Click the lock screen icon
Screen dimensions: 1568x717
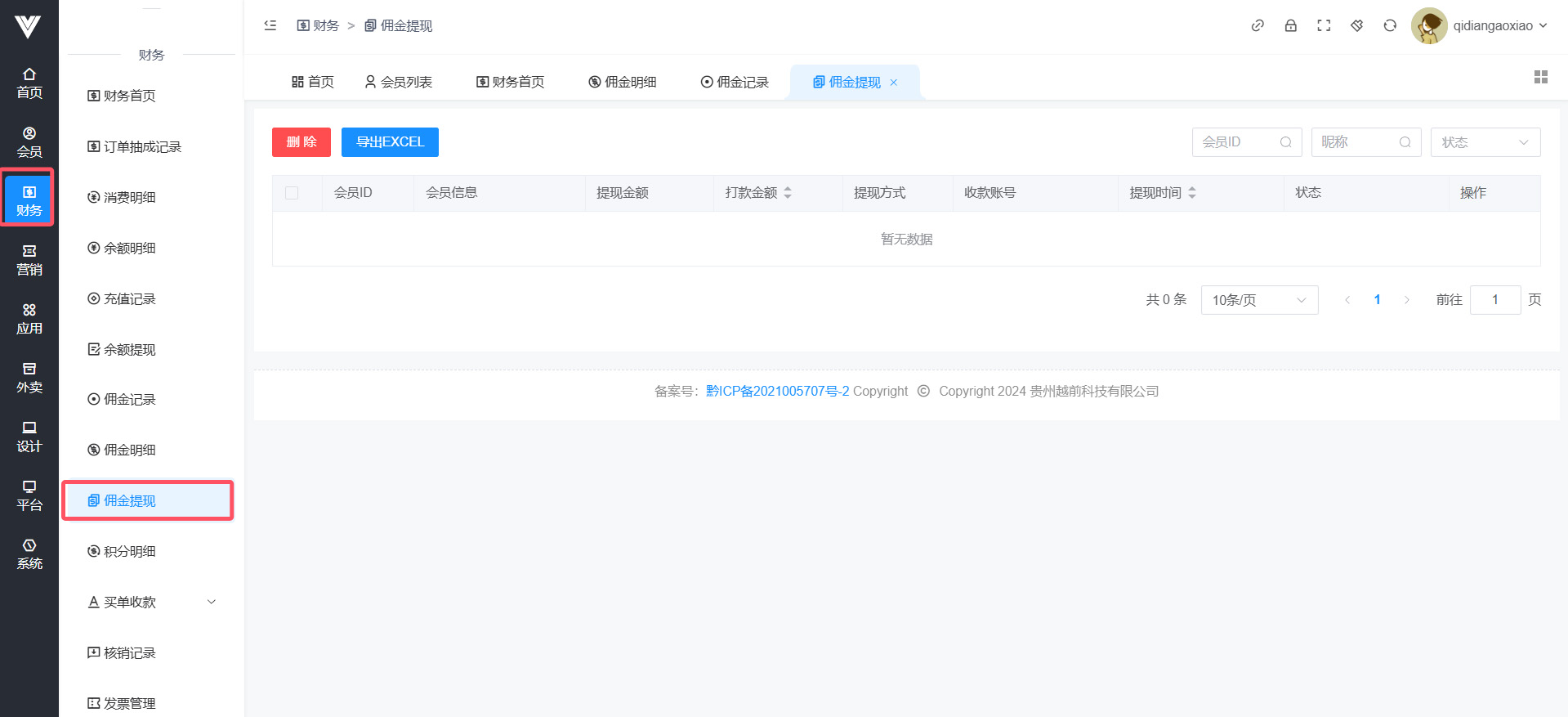1291,25
